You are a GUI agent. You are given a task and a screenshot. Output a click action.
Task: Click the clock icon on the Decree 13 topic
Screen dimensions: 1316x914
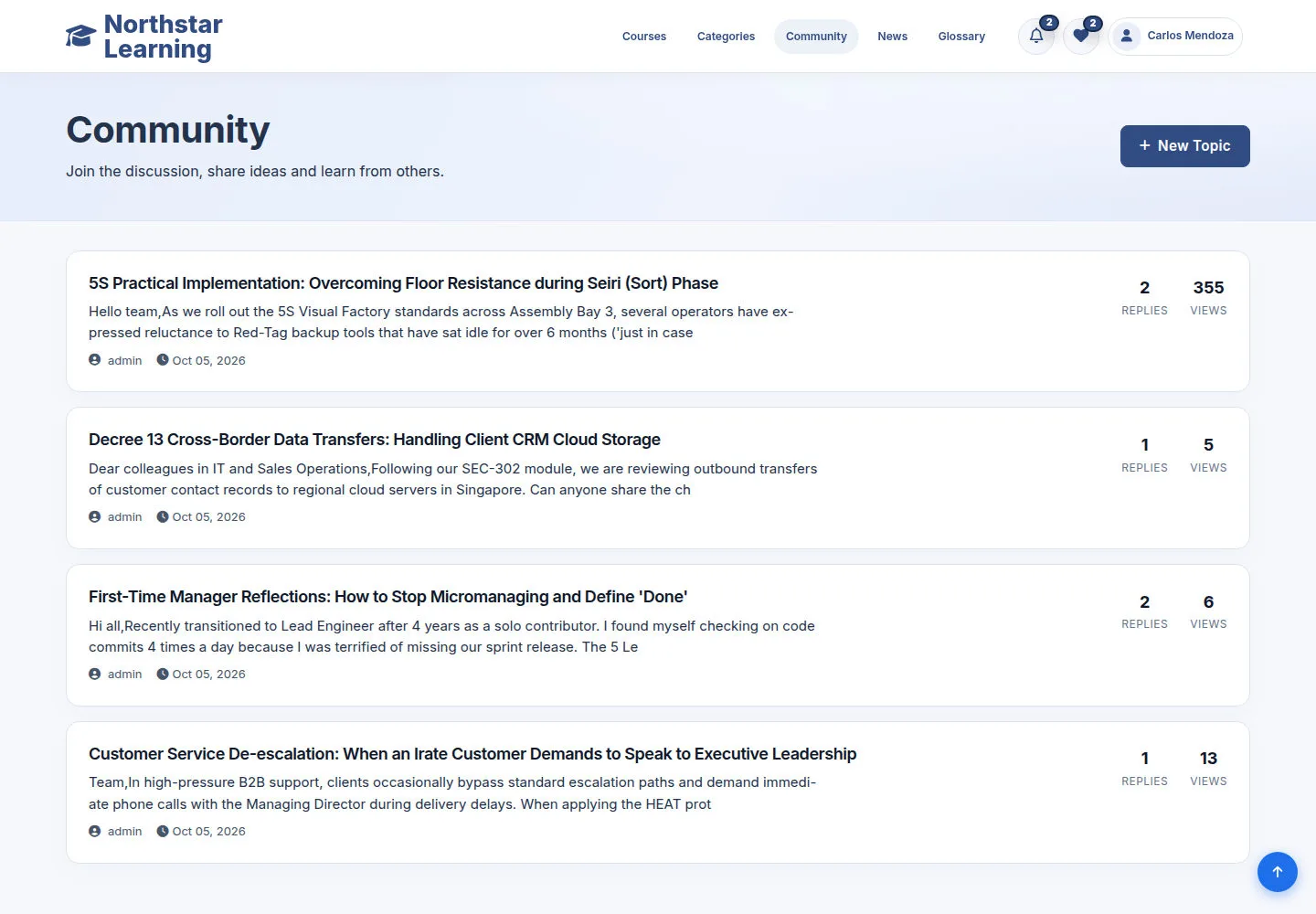point(163,516)
